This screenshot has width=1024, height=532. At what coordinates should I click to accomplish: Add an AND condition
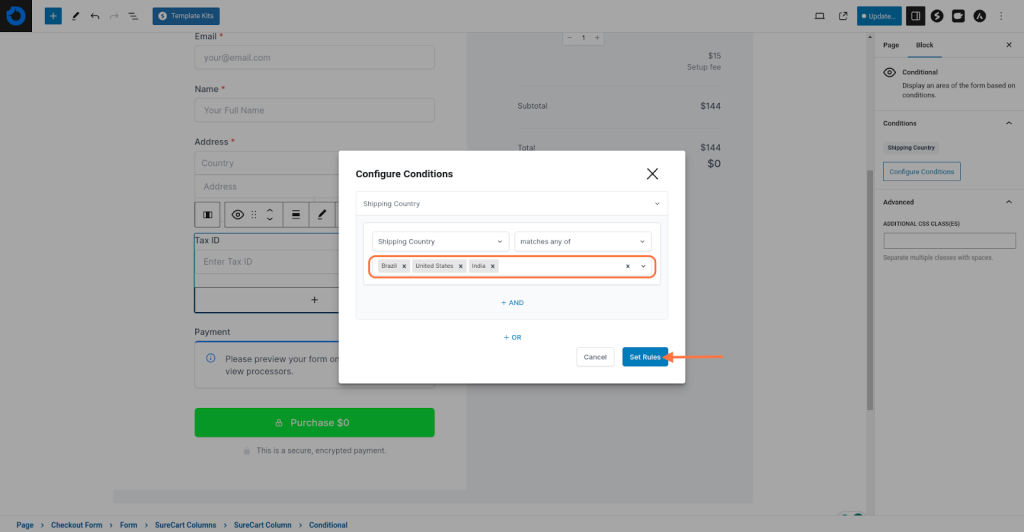tap(512, 302)
